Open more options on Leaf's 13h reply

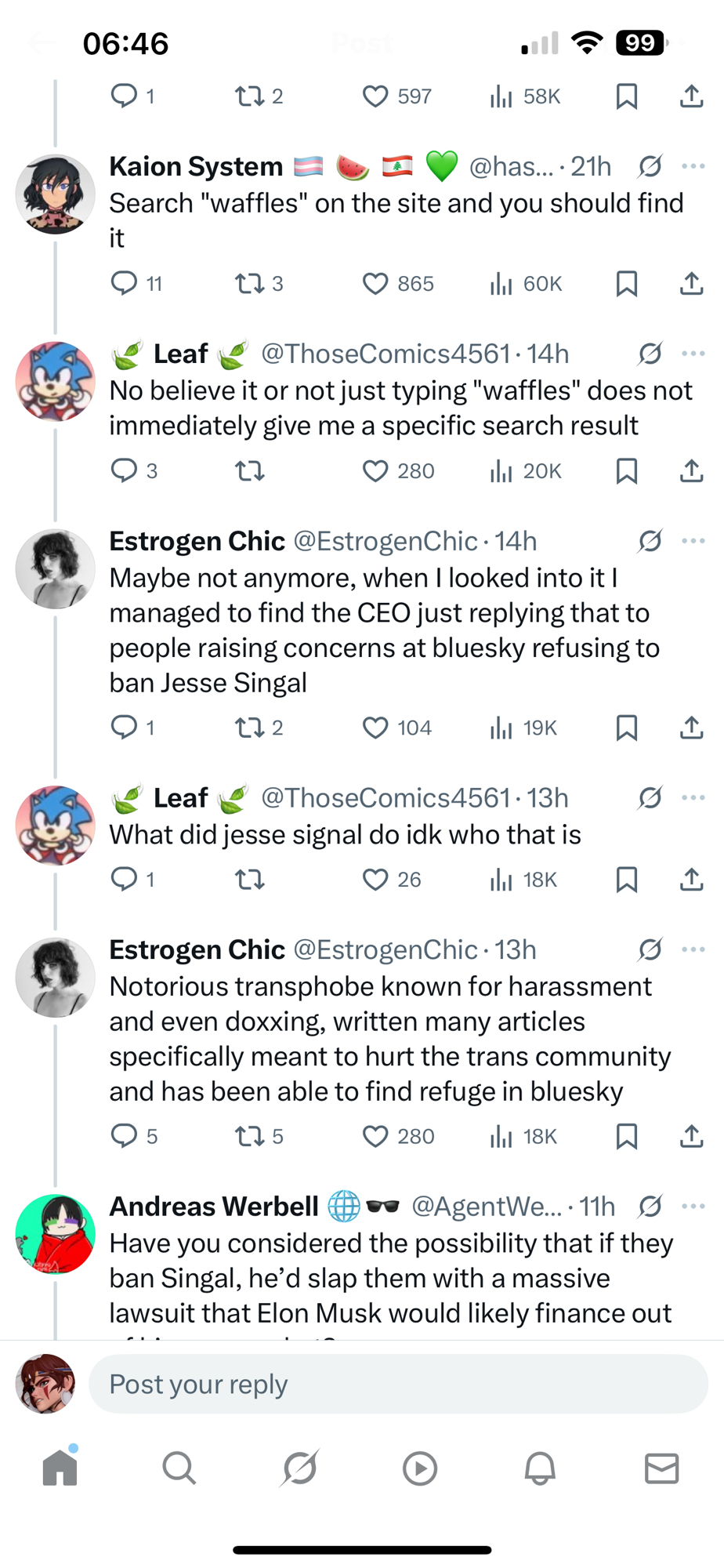(x=693, y=798)
